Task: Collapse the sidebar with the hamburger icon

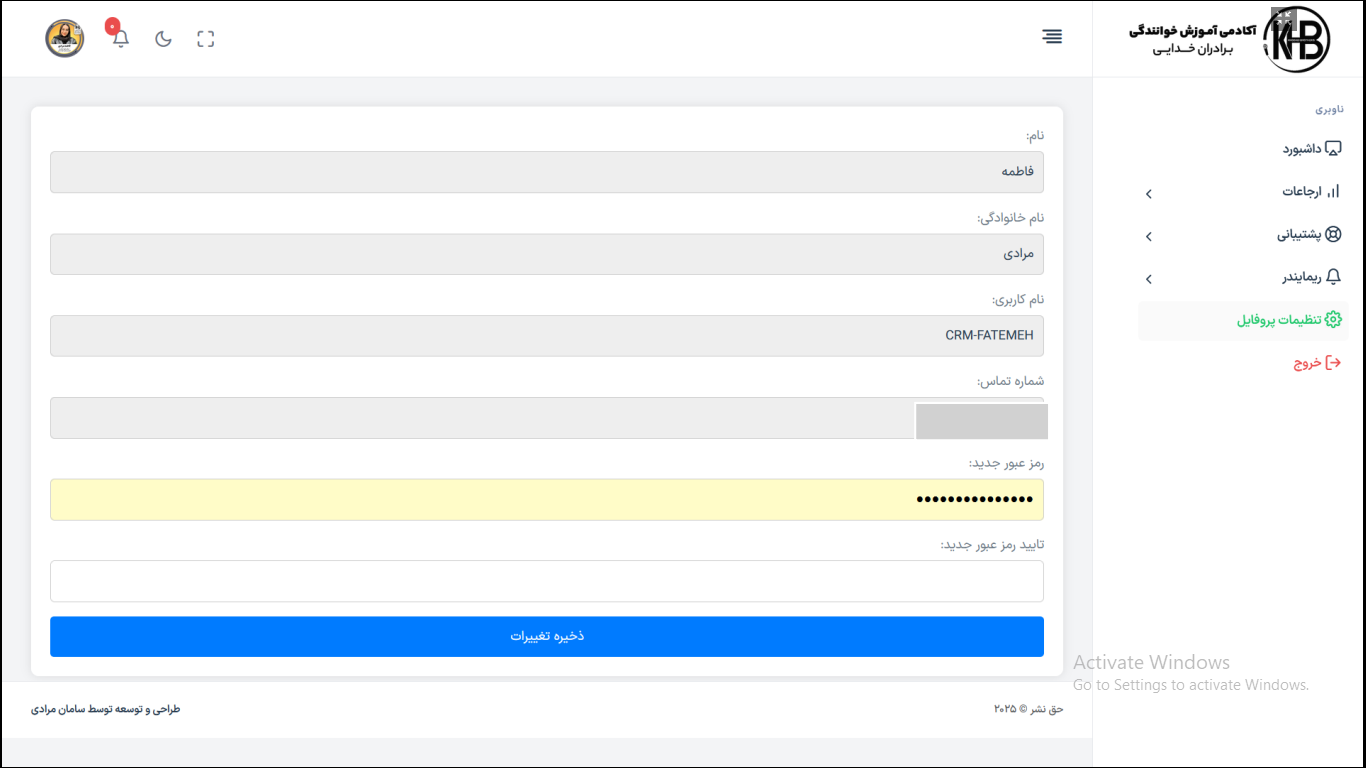Action: 1052,37
